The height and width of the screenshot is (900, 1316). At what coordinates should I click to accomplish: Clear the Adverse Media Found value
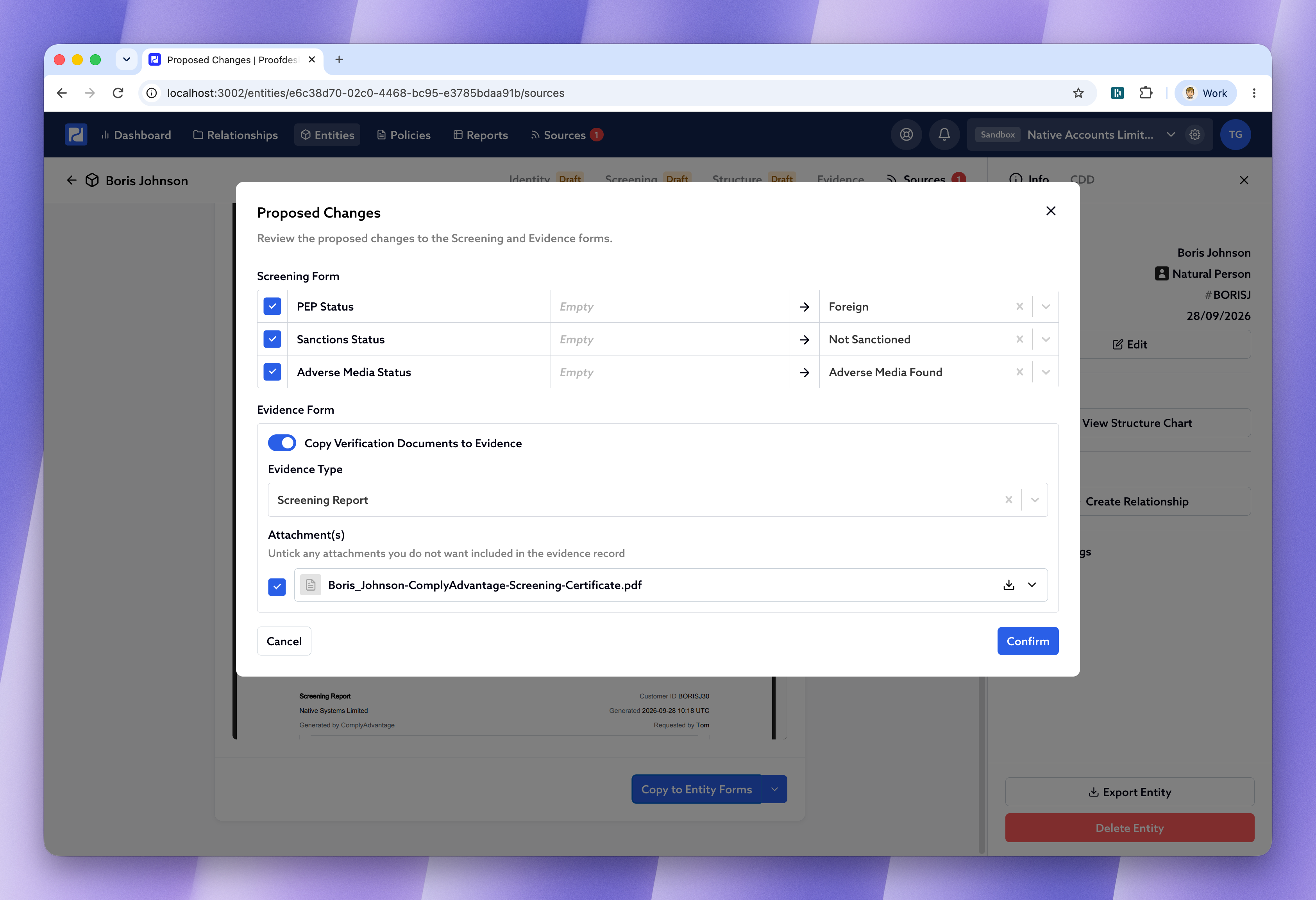pyautogui.click(x=1019, y=372)
